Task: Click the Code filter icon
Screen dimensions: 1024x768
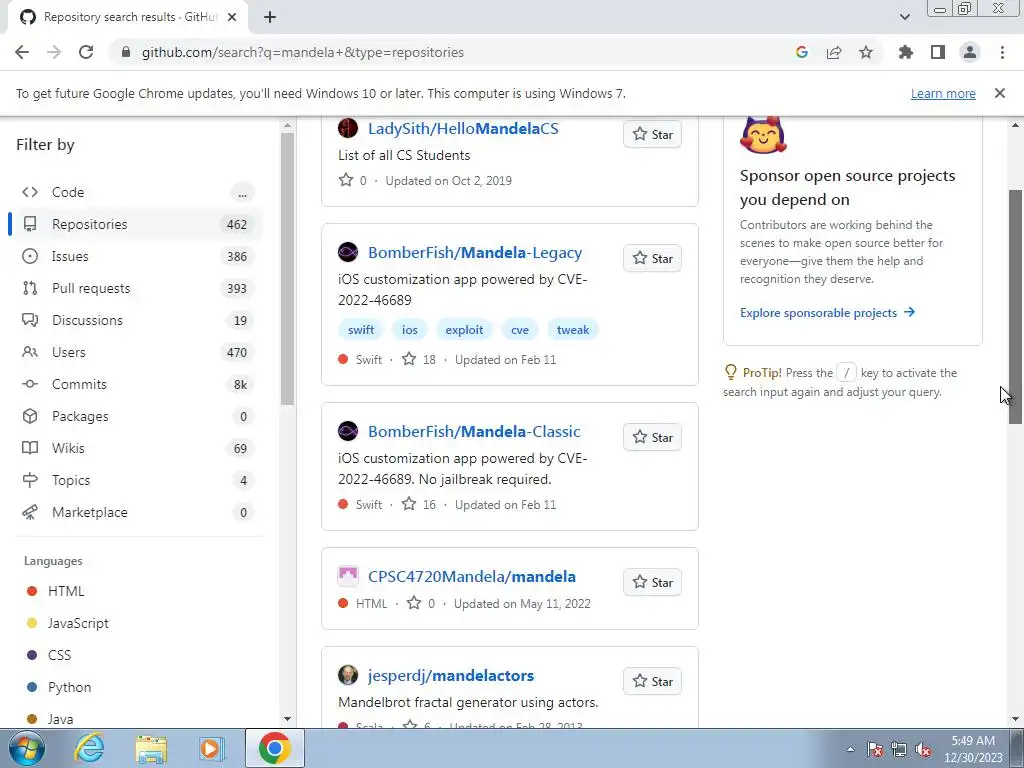Action: [30, 192]
